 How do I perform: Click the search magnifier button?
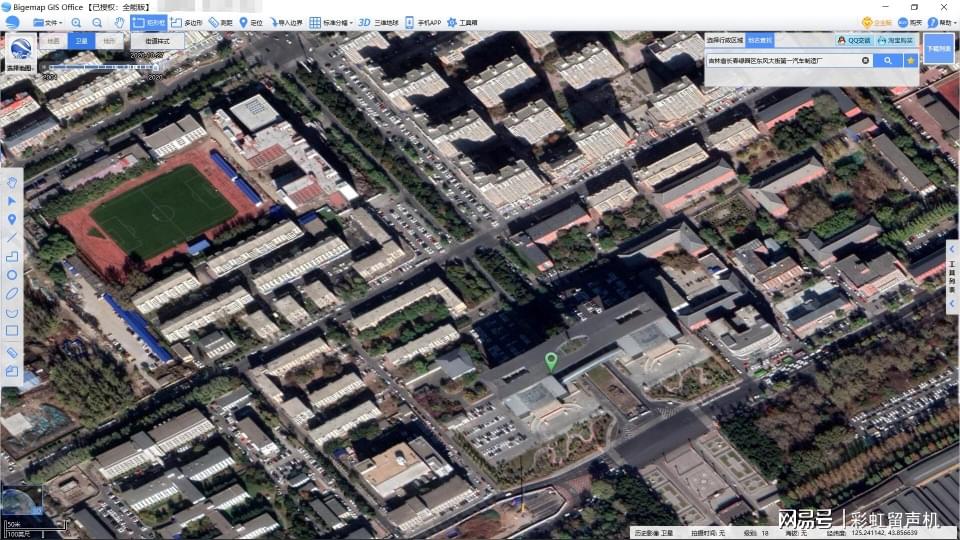click(887, 61)
